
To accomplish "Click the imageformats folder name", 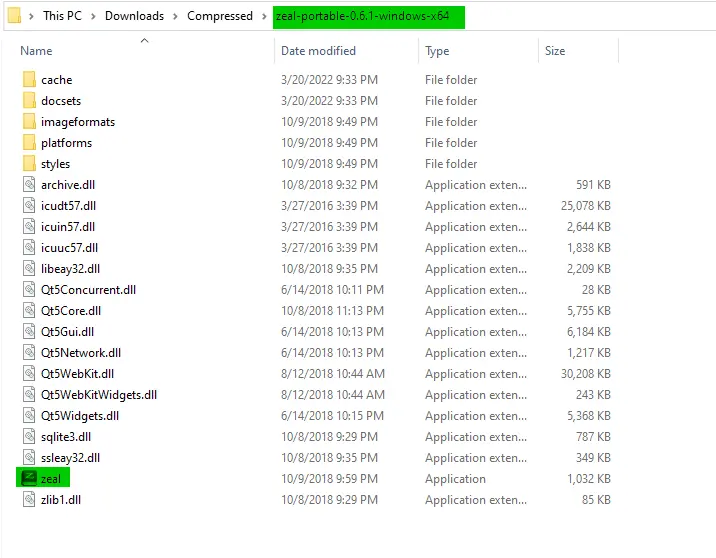I will (x=78, y=122).
